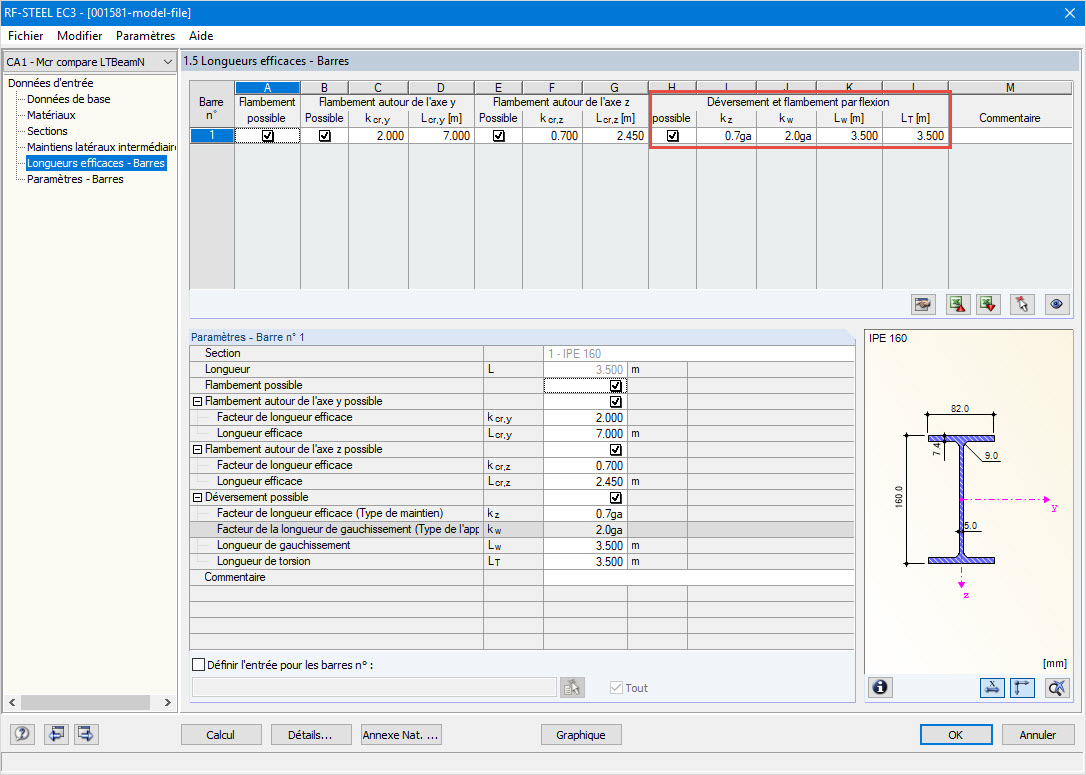Uncheck Flambement possible in parameters panel
This screenshot has height=775, width=1086.
[615, 386]
